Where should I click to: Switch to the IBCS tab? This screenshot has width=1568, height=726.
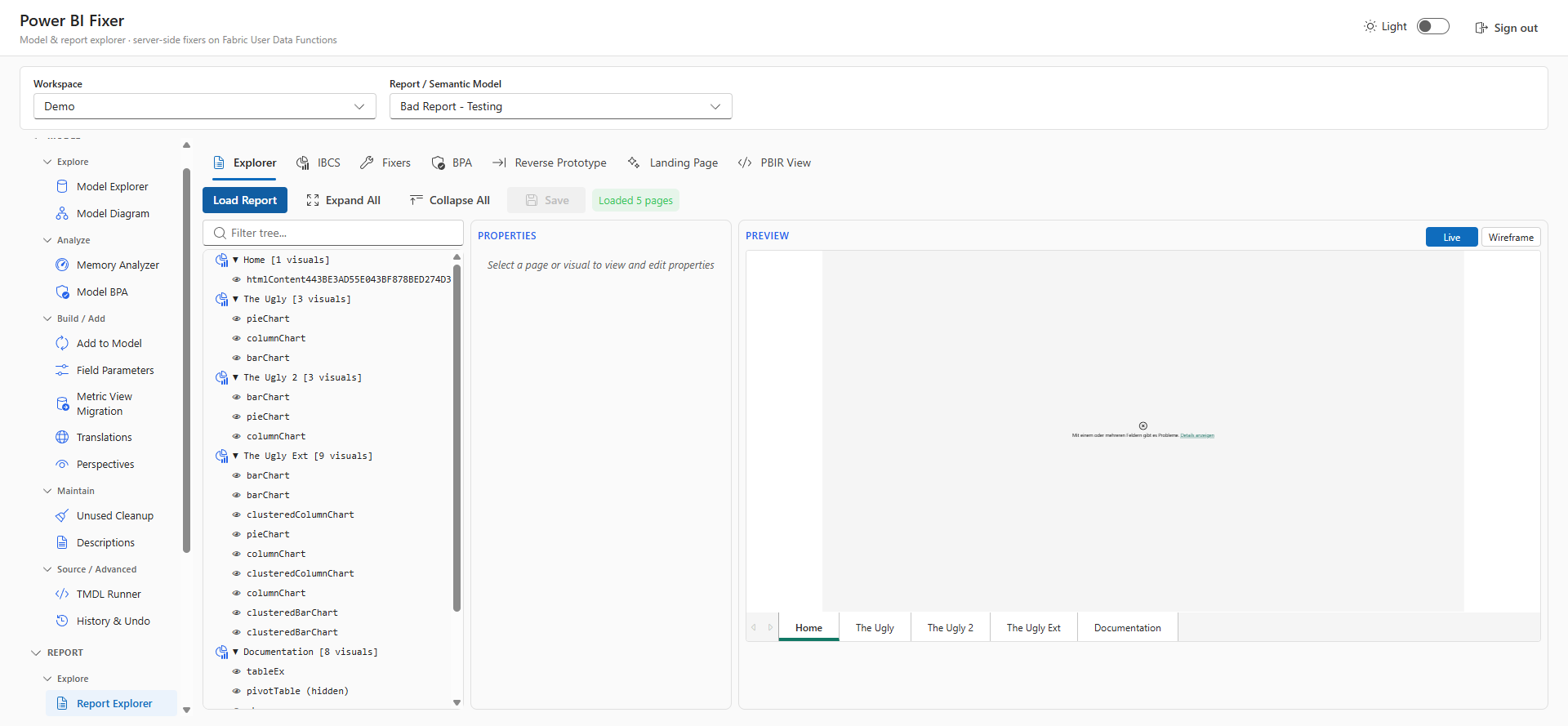click(318, 163)
